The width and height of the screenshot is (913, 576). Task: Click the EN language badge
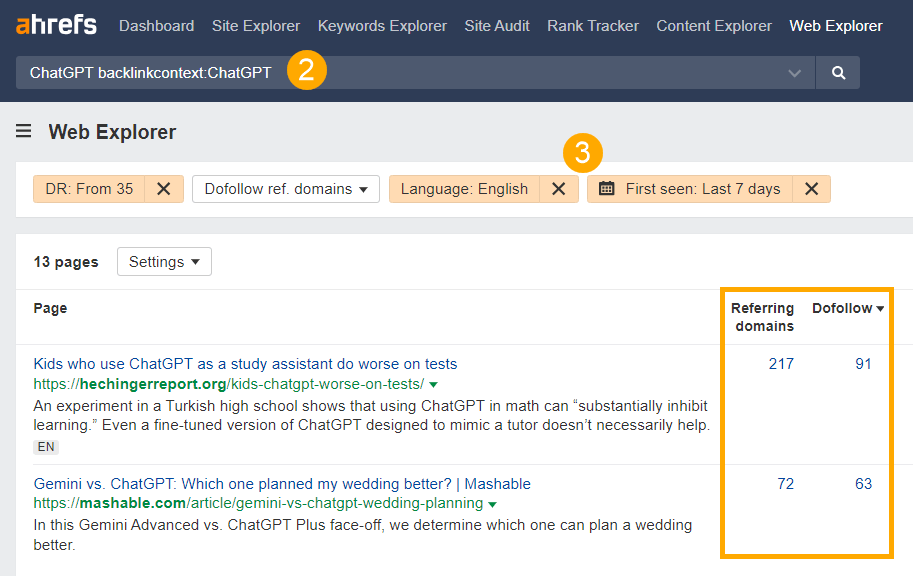click(45, 447)
